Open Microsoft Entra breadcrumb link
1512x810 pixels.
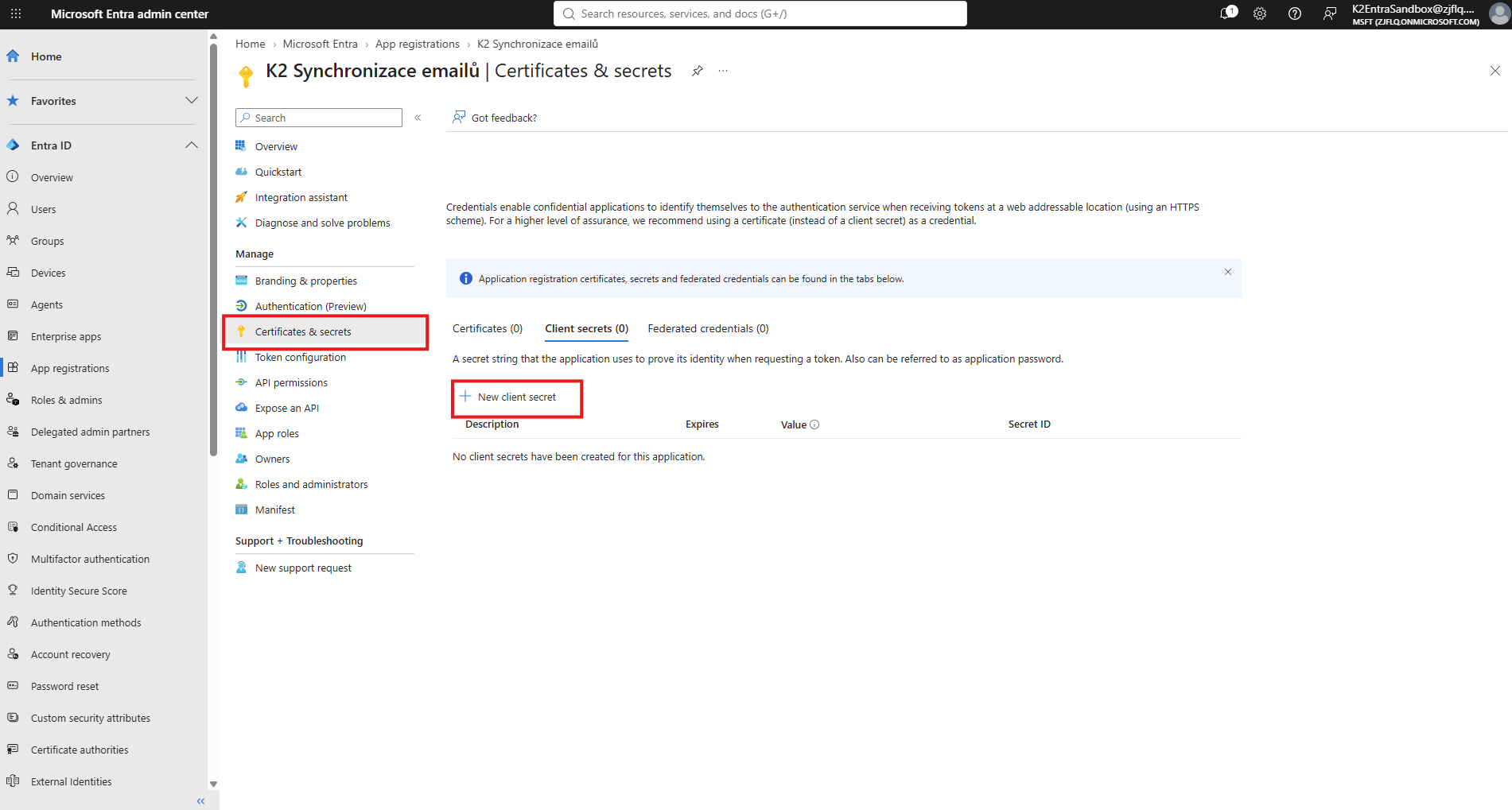[x=321, y=44]
